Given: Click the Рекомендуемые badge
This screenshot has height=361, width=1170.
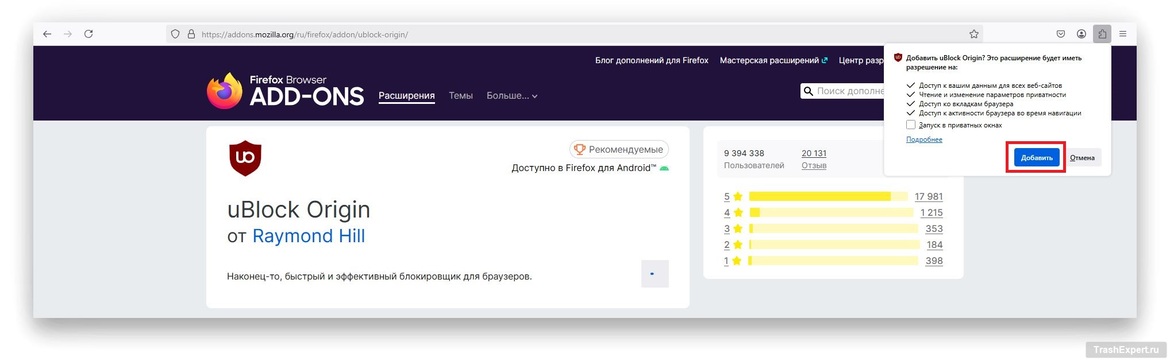Looking at the screenshot, I should point(619,149).
